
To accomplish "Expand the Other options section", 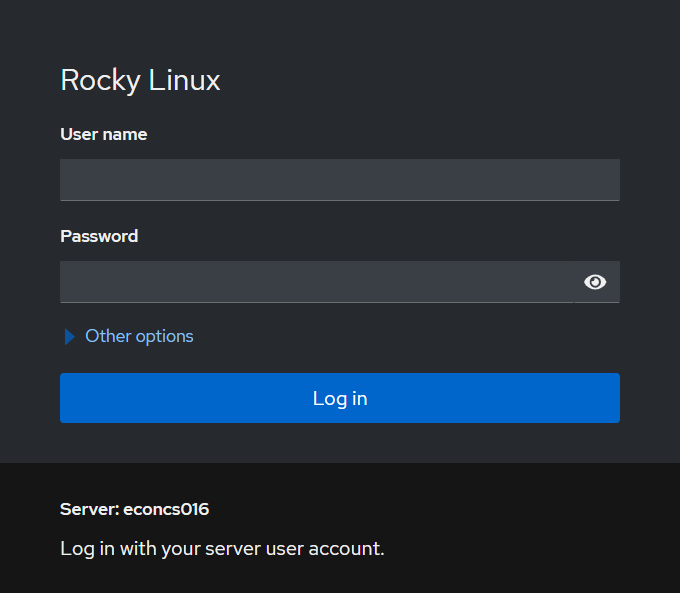I will (129, 336).
